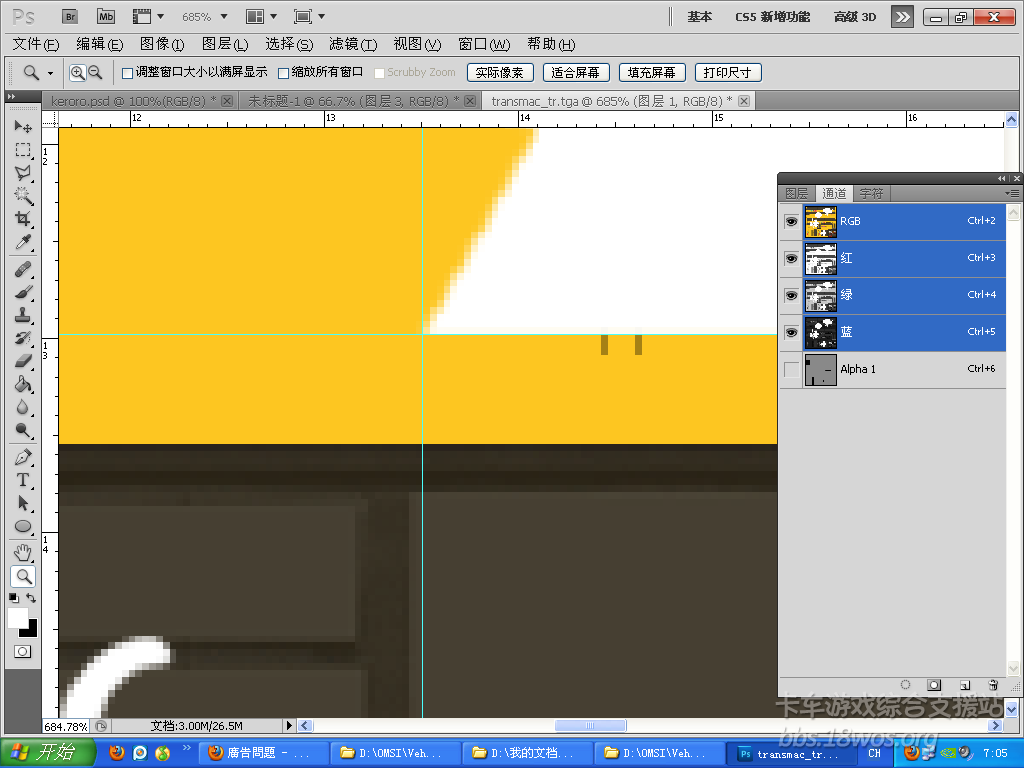Switch to the keroro.psd document tab
Image resolution: width=1024 pixels, height=768 pixels.
[x=129, y=101]
